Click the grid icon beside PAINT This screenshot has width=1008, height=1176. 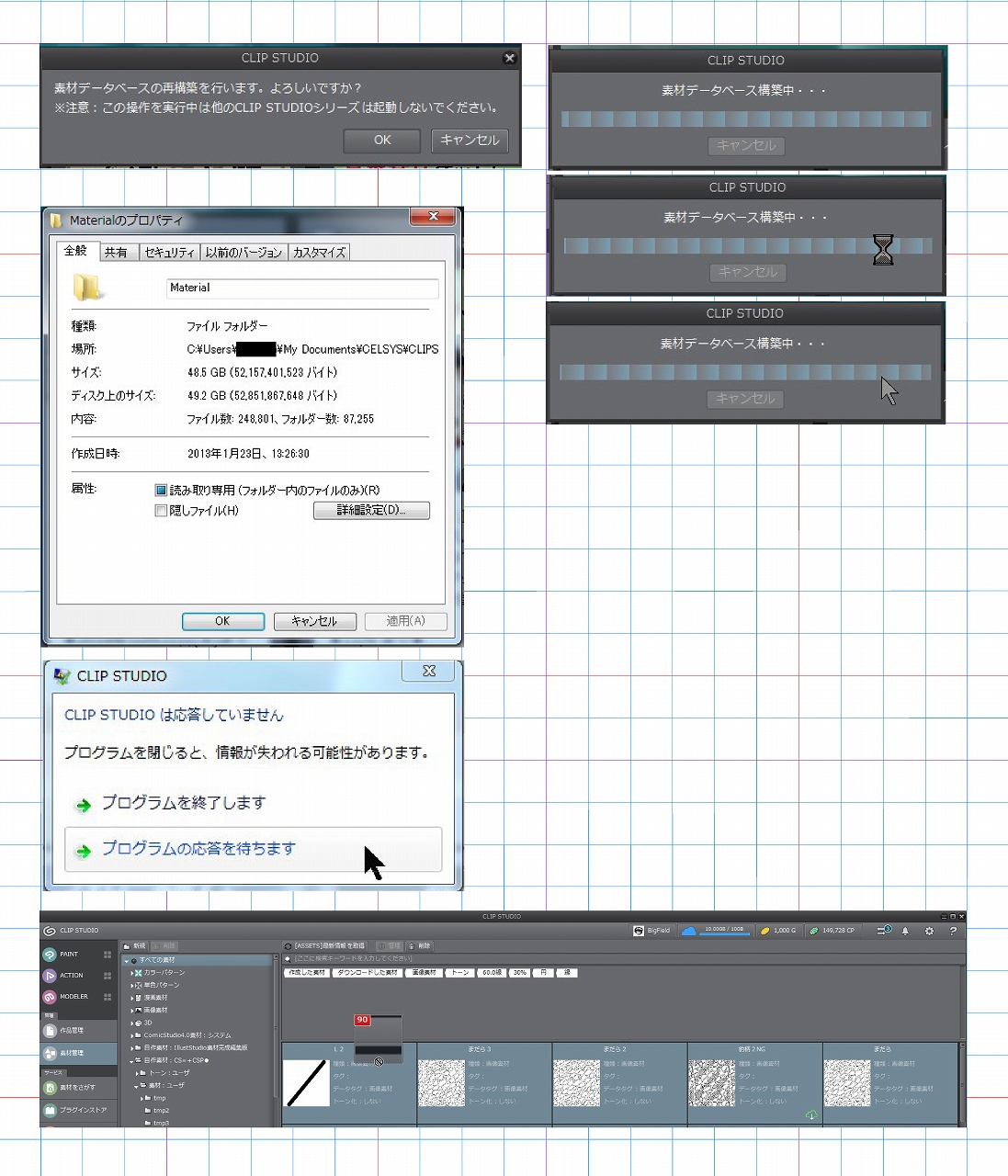(108, 955)
